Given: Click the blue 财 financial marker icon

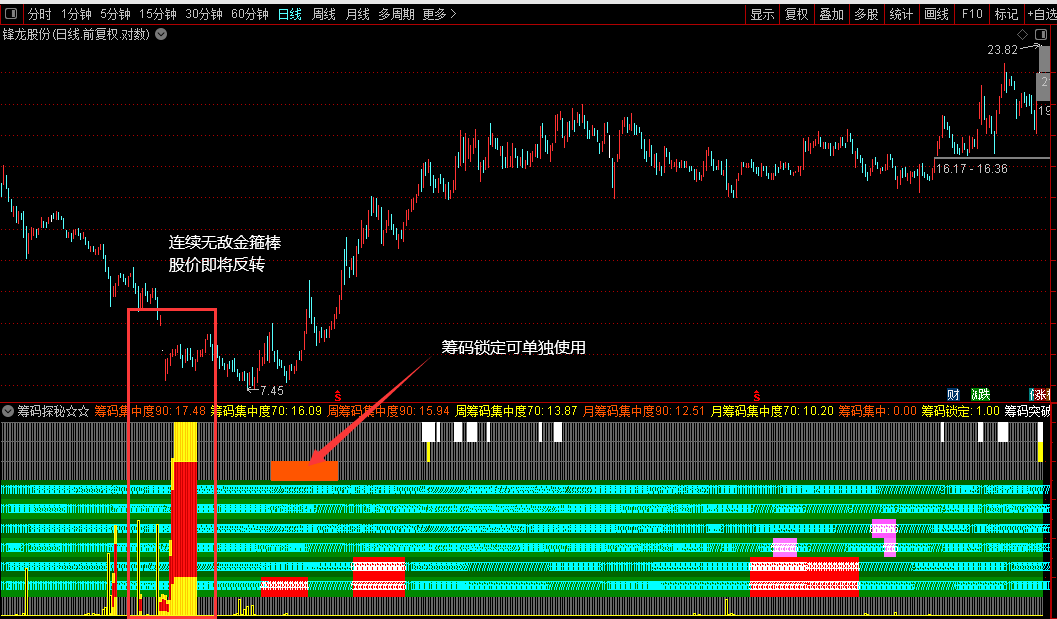Looking at the screenshot, I should click(953, 394).
